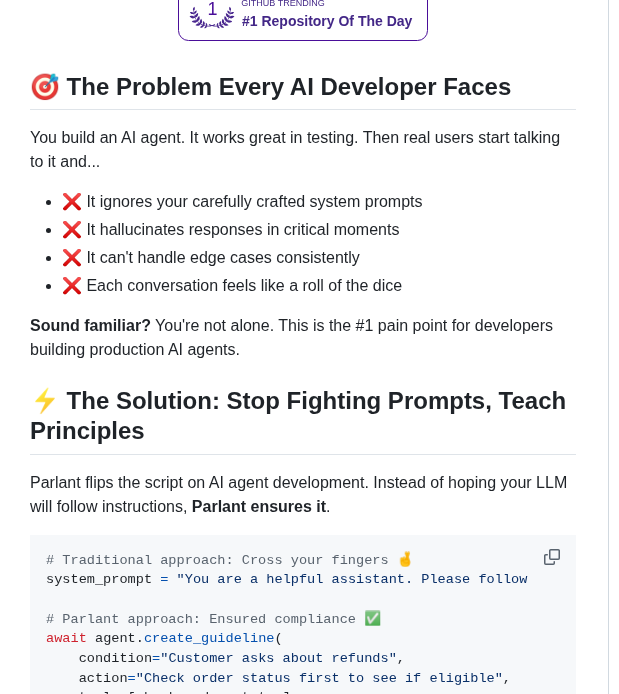Viewport: 619px width, 694px height.
Task: Click 'The Problem Every AI Developer Faces' heading
Action: (x=288, y=87)
